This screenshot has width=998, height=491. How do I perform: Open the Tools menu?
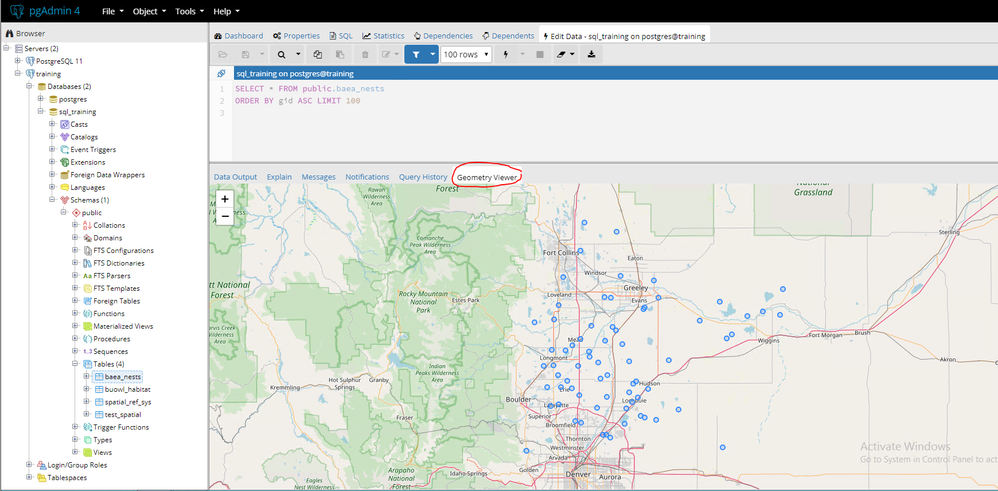point(189,11)
